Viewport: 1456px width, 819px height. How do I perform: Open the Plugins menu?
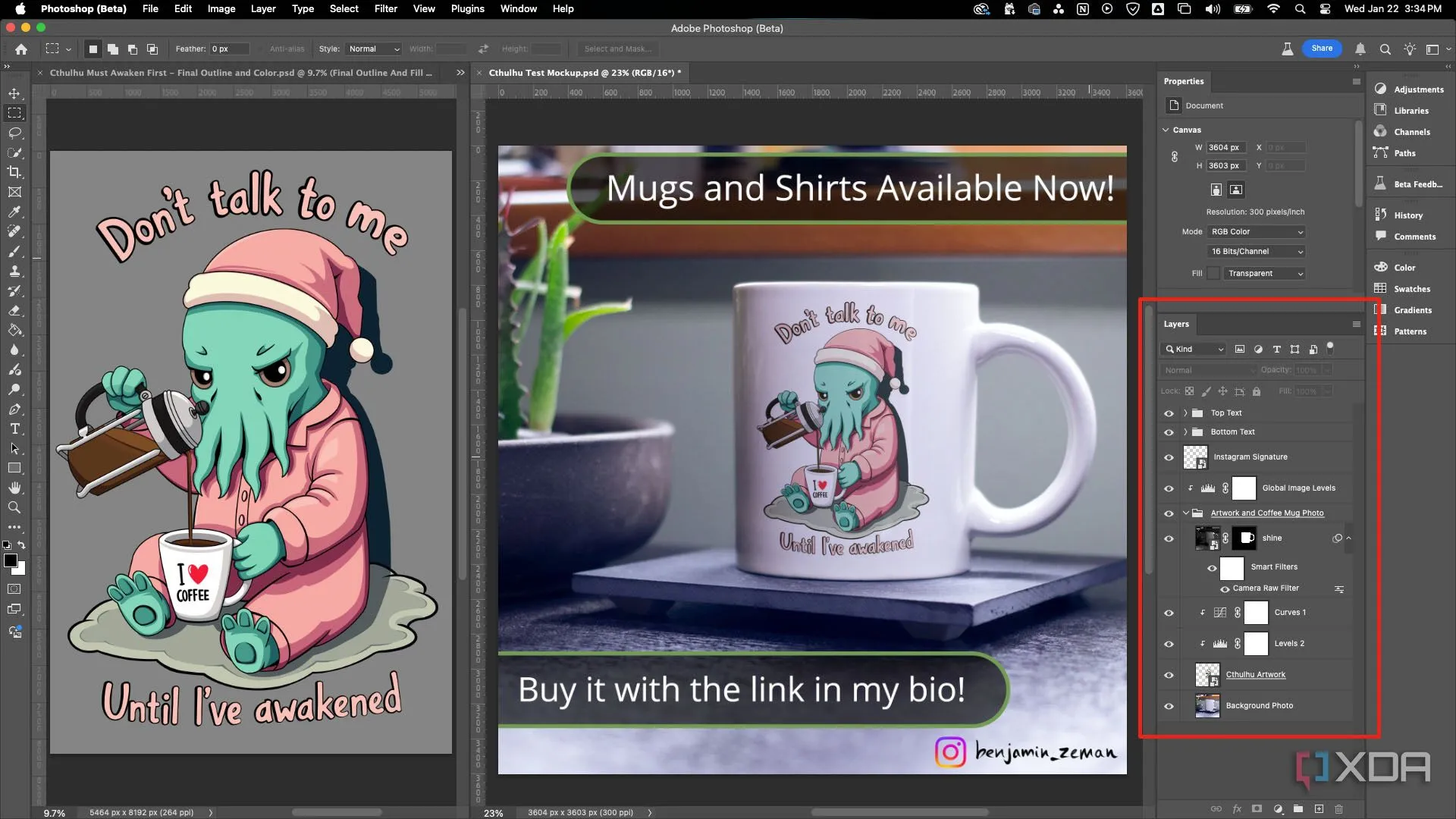[467, 8]
